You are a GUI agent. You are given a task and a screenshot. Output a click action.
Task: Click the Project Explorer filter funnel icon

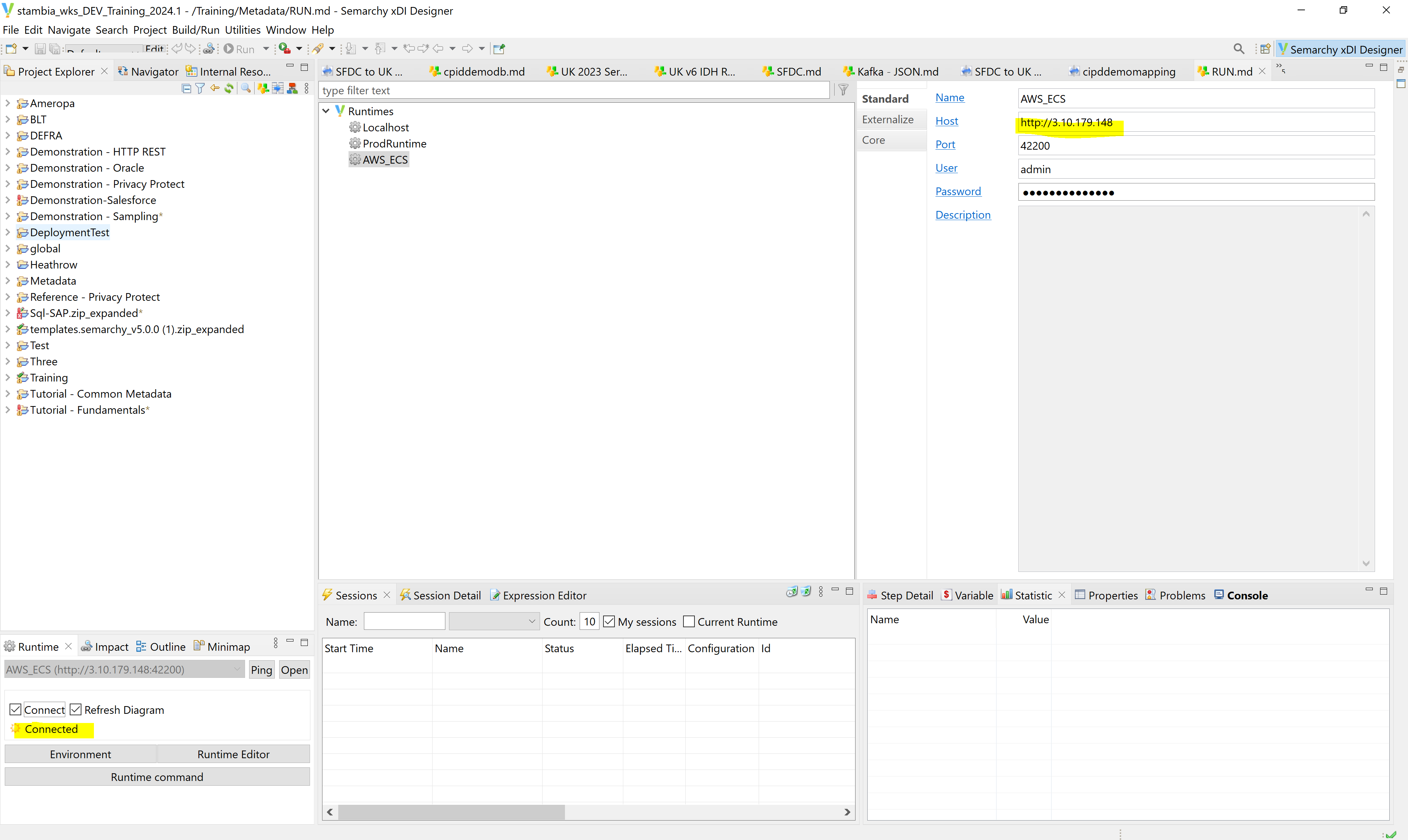click(x=200, y=88)
